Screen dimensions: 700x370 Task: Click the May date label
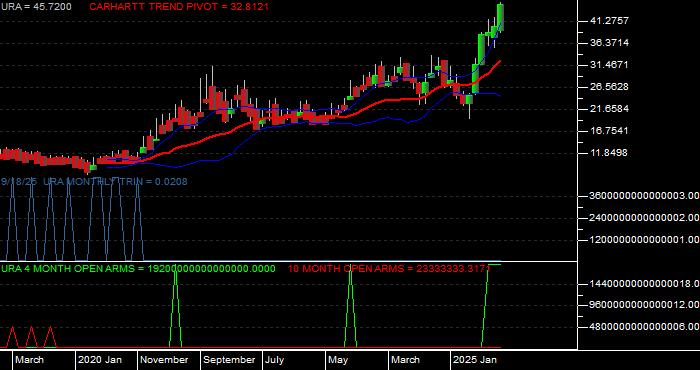[x=338, y=360]
